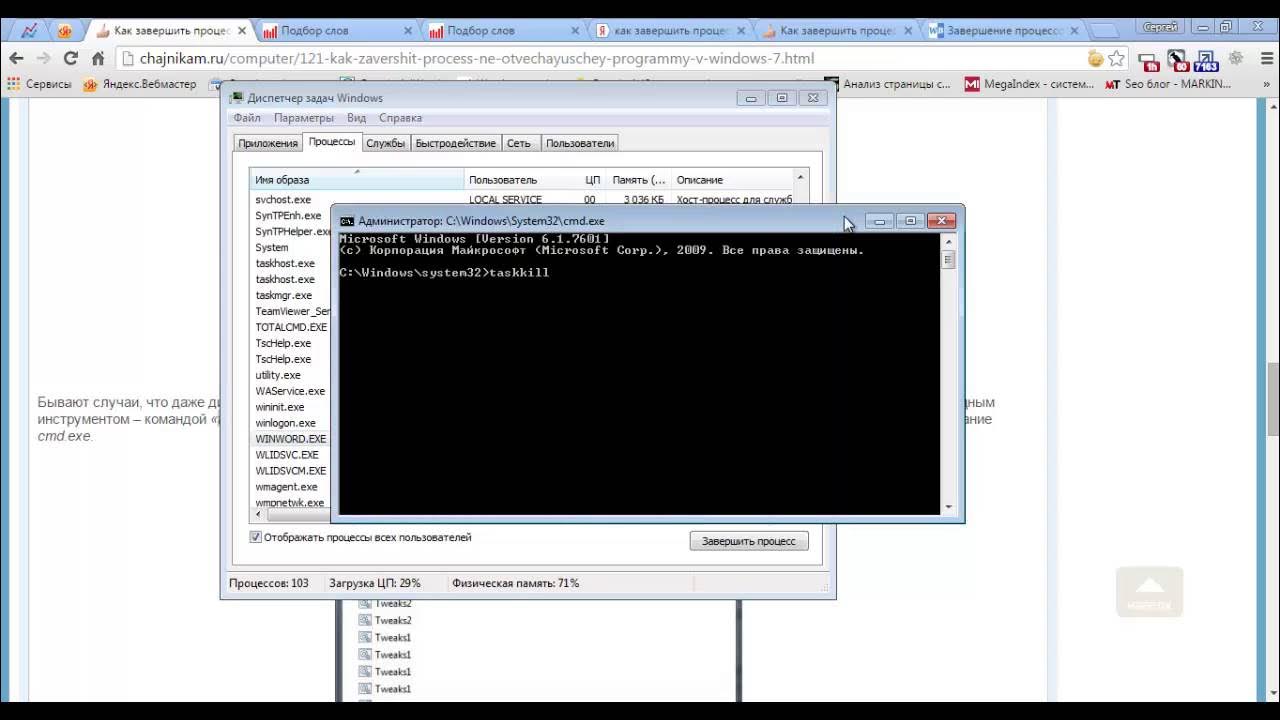Select the SynTPEnh.exe process
The height and width of the screenshot is (720, 1280).
click(288, 216)
